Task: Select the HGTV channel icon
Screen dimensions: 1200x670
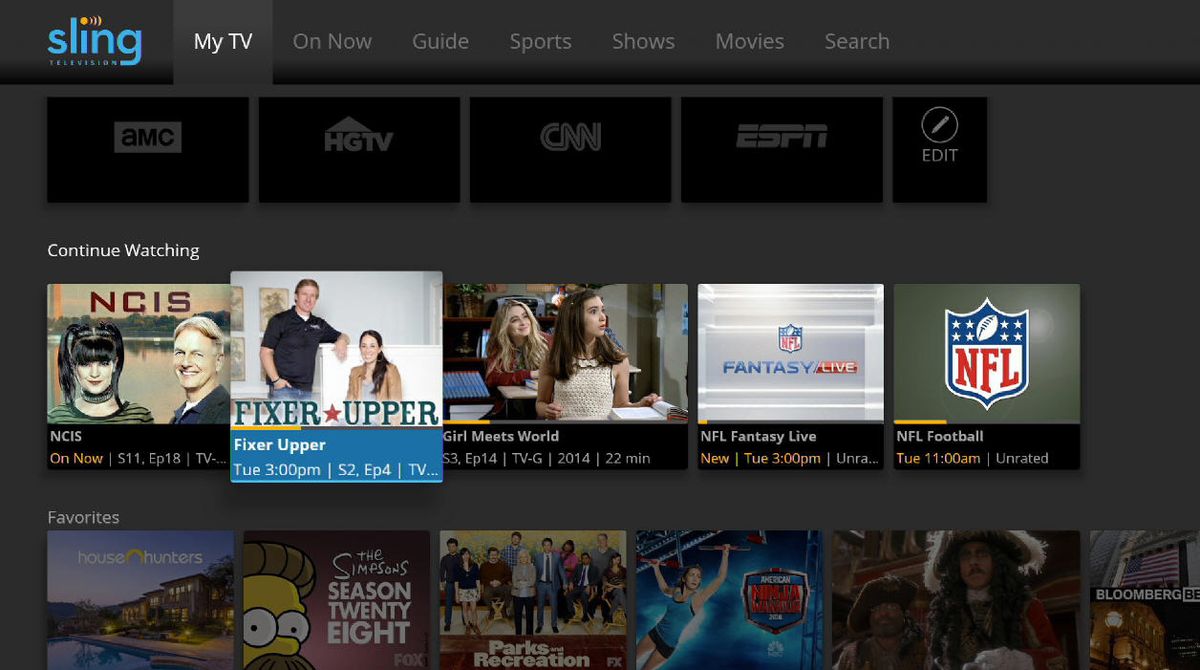Action: coord(358,148)
